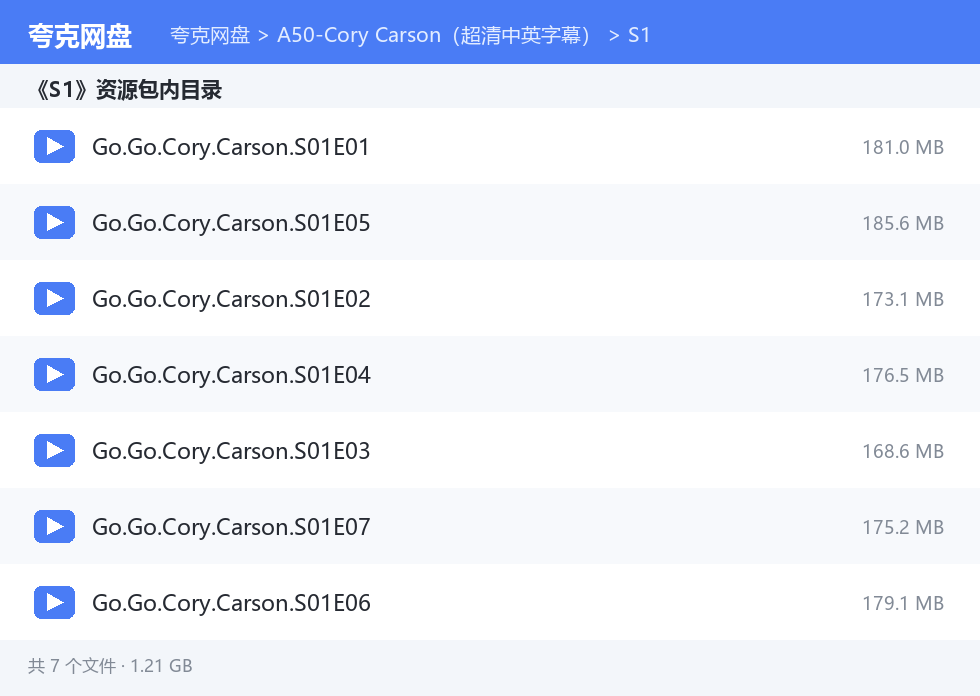Open file name Go.Go.Cory.Carson.S01E02
Image resolution: width=980 pixels, height=696 pixels.
coord(231,300)
